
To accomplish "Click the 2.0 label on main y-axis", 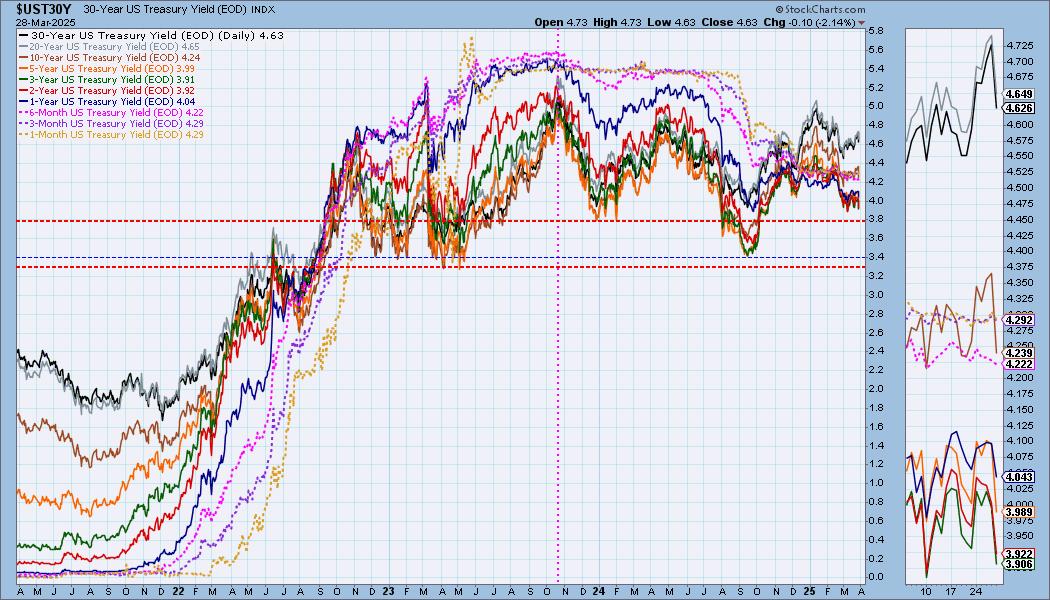I will pos(875,388).
